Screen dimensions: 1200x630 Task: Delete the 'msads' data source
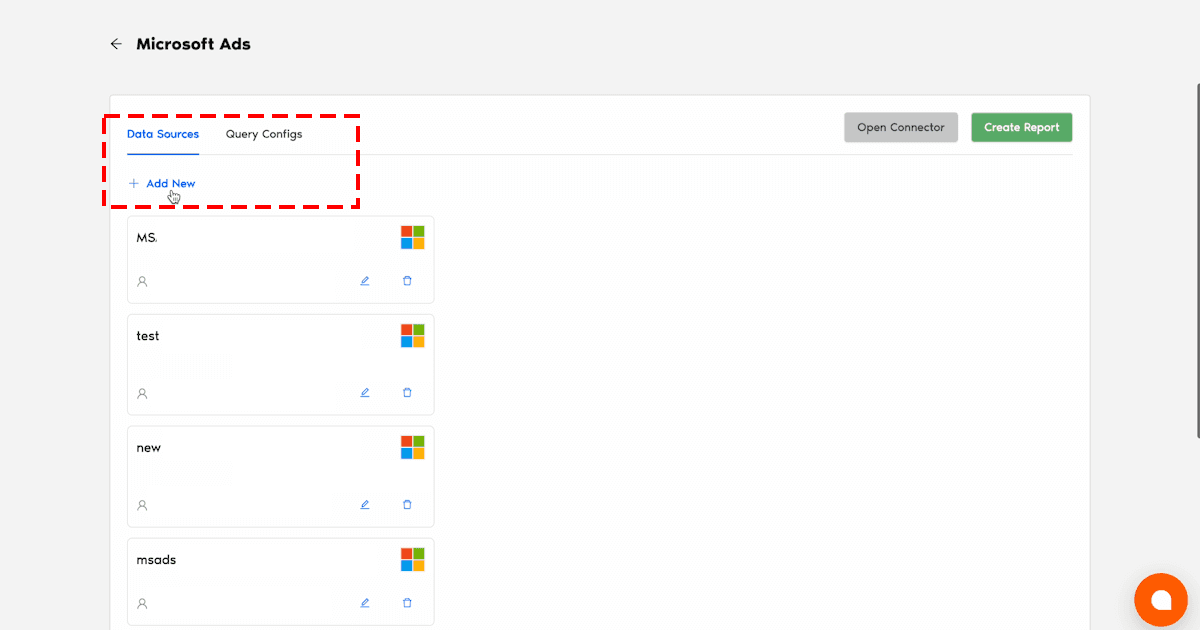click(407, 603)
